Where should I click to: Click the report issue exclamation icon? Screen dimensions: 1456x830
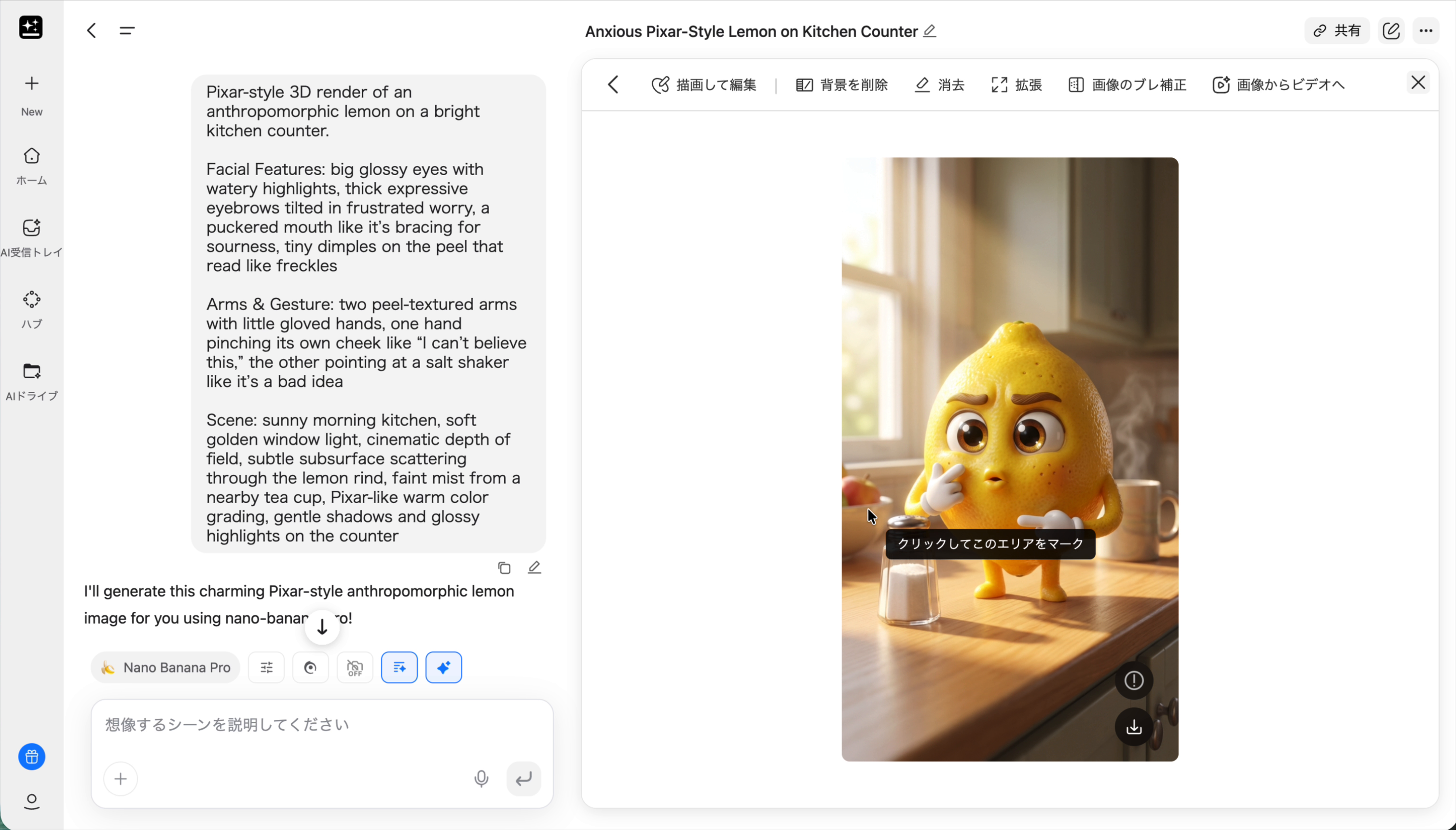tap(1133, 680)
